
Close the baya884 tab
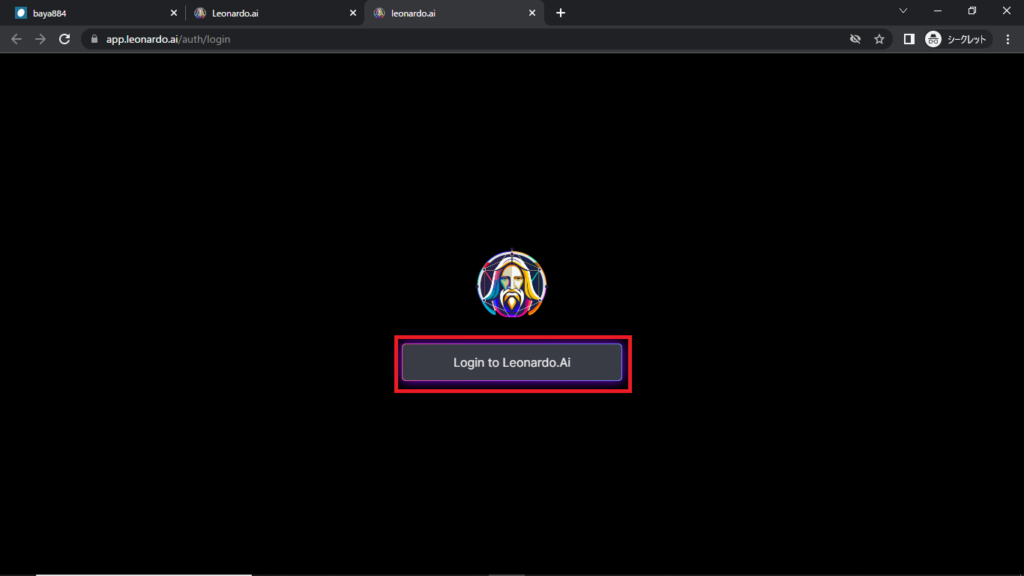pos(173,13)
